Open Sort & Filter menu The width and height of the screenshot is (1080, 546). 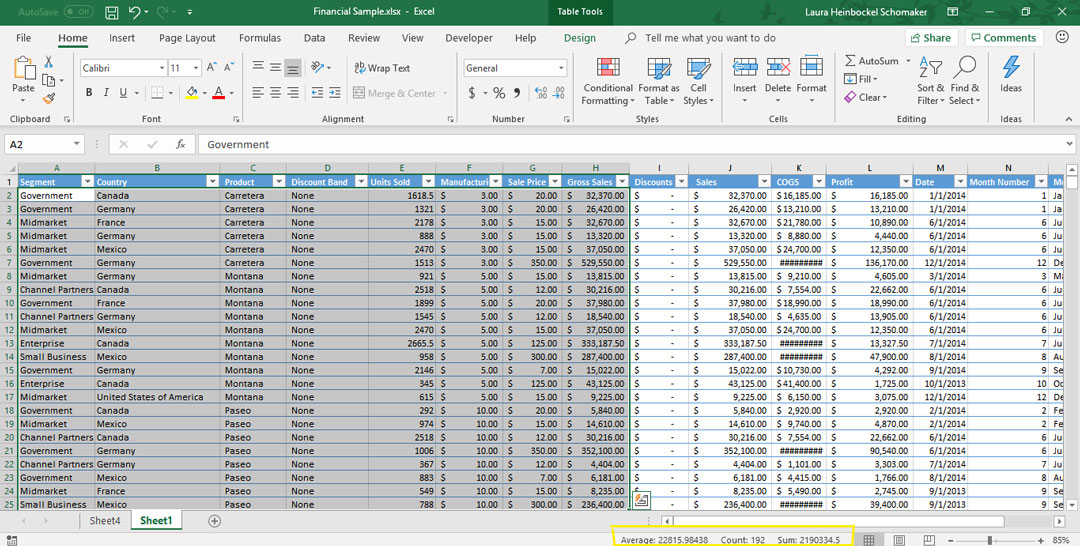click(931, 82)
